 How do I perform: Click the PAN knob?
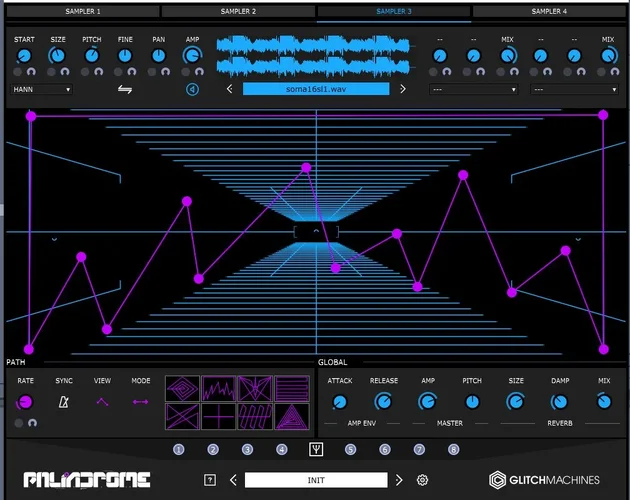click(159, 56)
